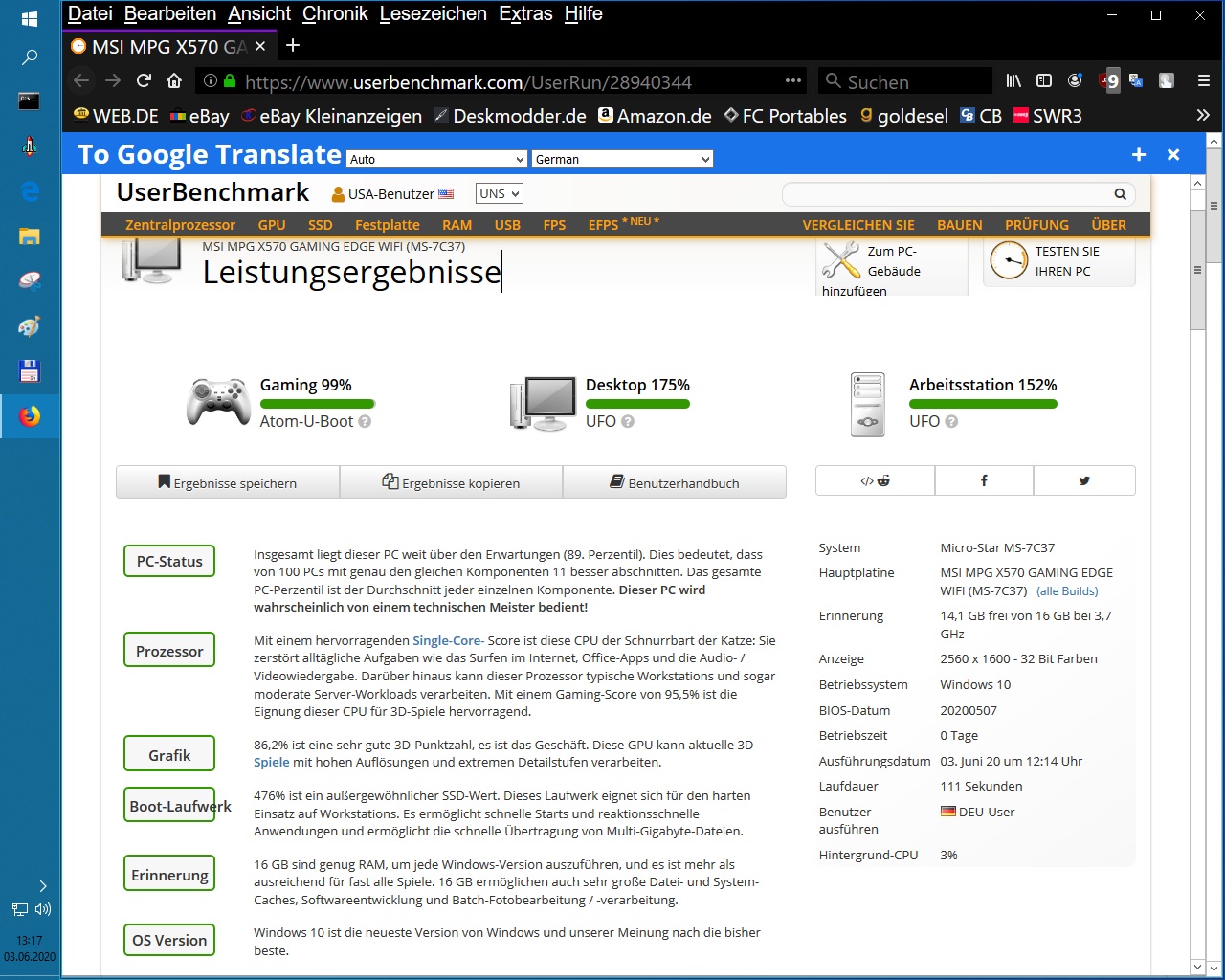The width and height of the screenshot is (1225, 980).
Task: Show more bookmarks with the double chevron
Action: point(1203,115)
